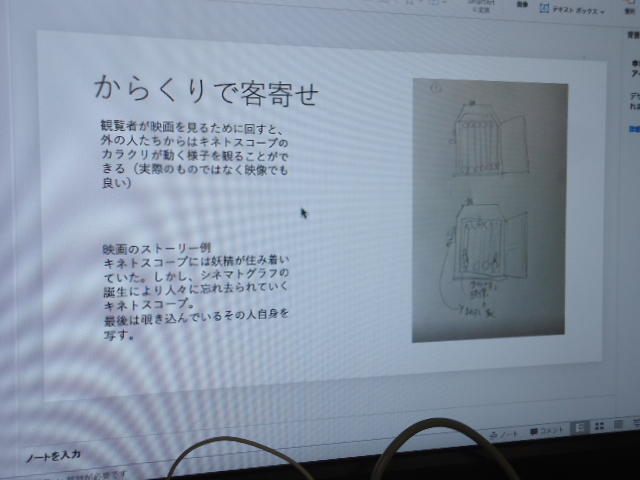
Task: Click the line 誕生により人々に忘れ去られていく
Action: point(196,289)
